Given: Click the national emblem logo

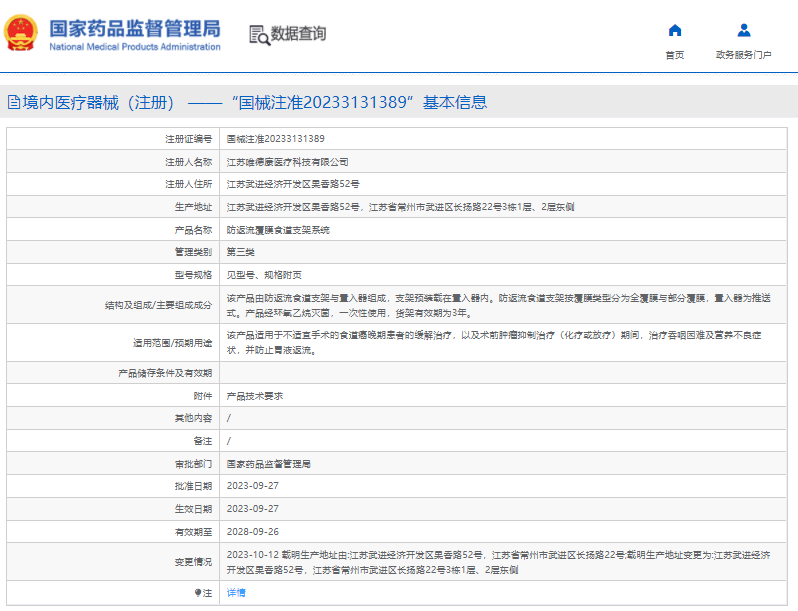Looking at the screenshot, I should [21, 33].
